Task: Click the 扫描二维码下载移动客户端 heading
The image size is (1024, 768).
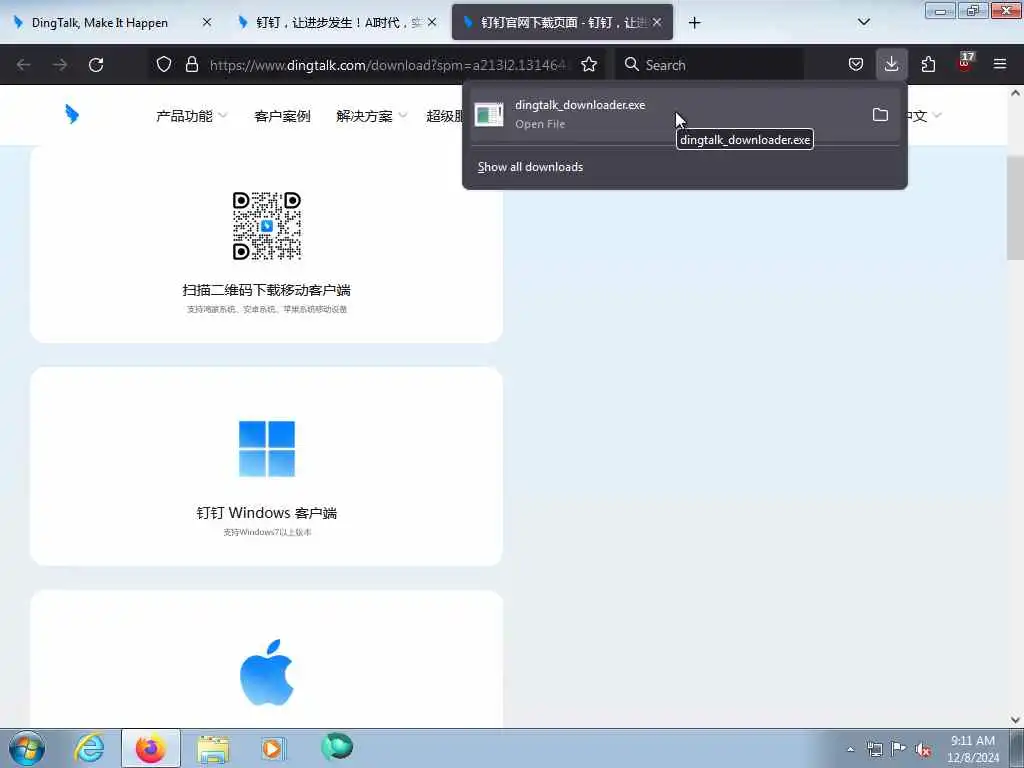Action: tap(266, 290)
